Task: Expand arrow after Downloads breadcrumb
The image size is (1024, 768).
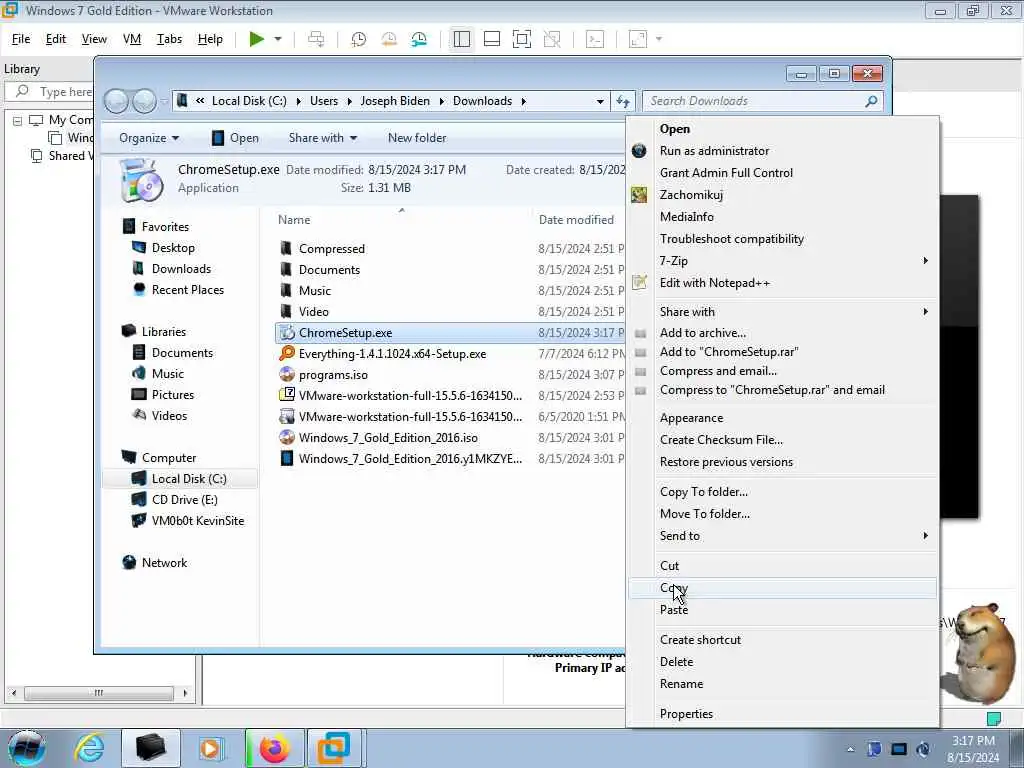Action: [523, 101]
